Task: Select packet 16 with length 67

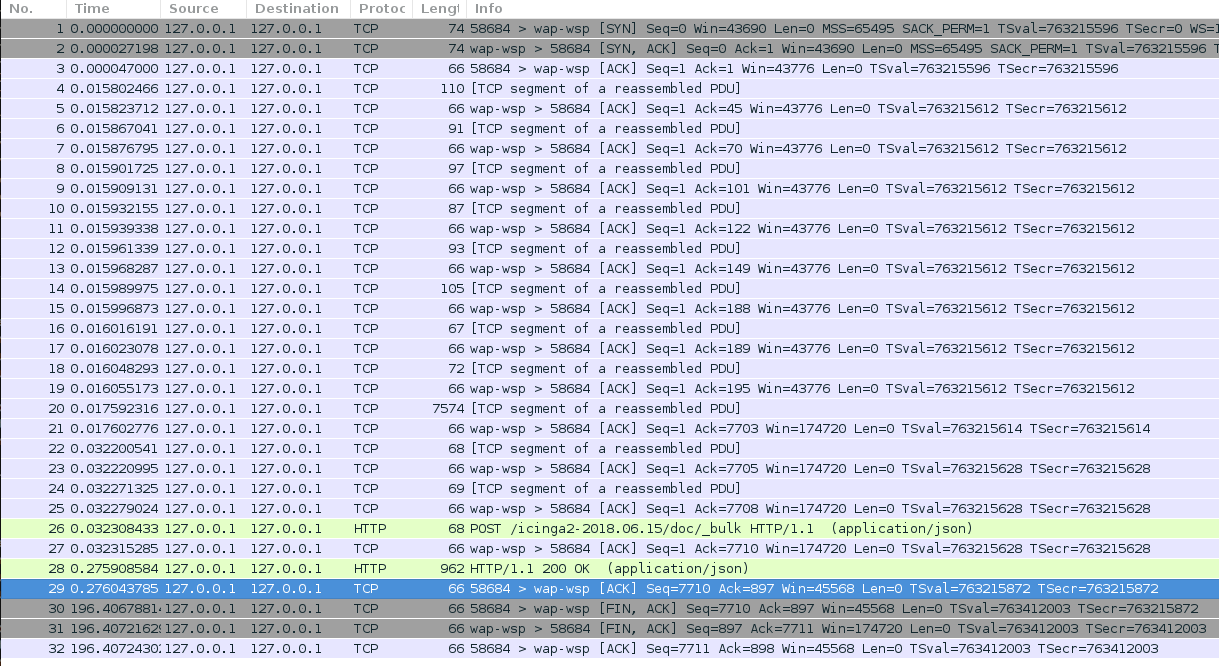Action: coord(609,328)
